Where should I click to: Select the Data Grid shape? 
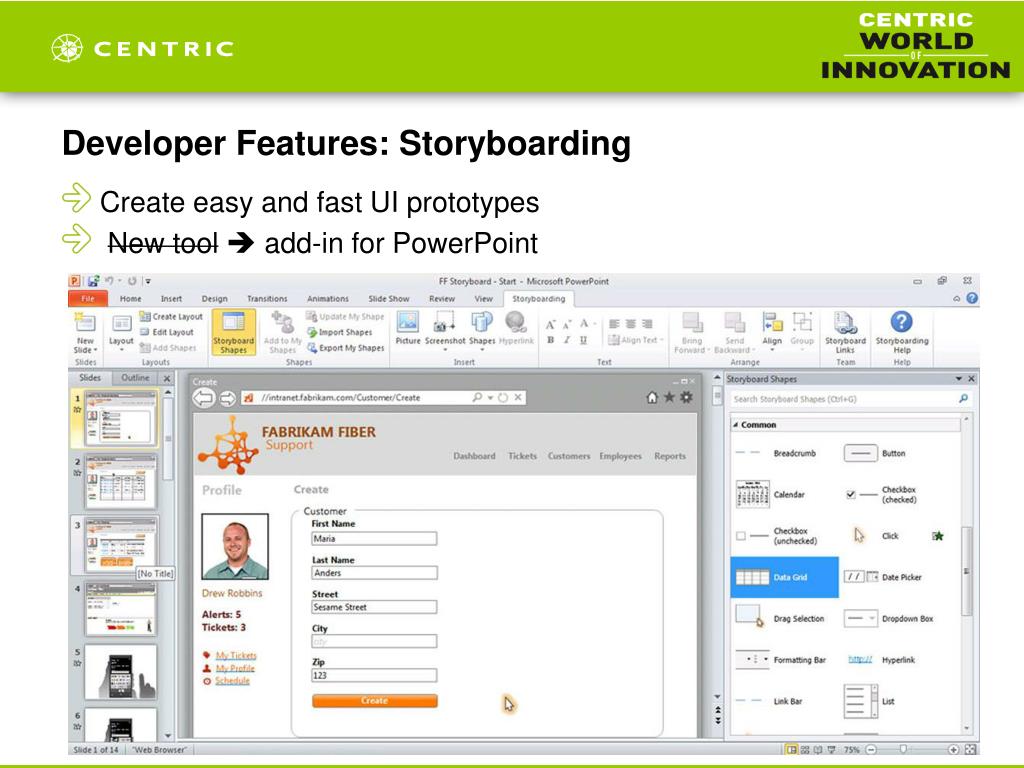tap(784, 577)
